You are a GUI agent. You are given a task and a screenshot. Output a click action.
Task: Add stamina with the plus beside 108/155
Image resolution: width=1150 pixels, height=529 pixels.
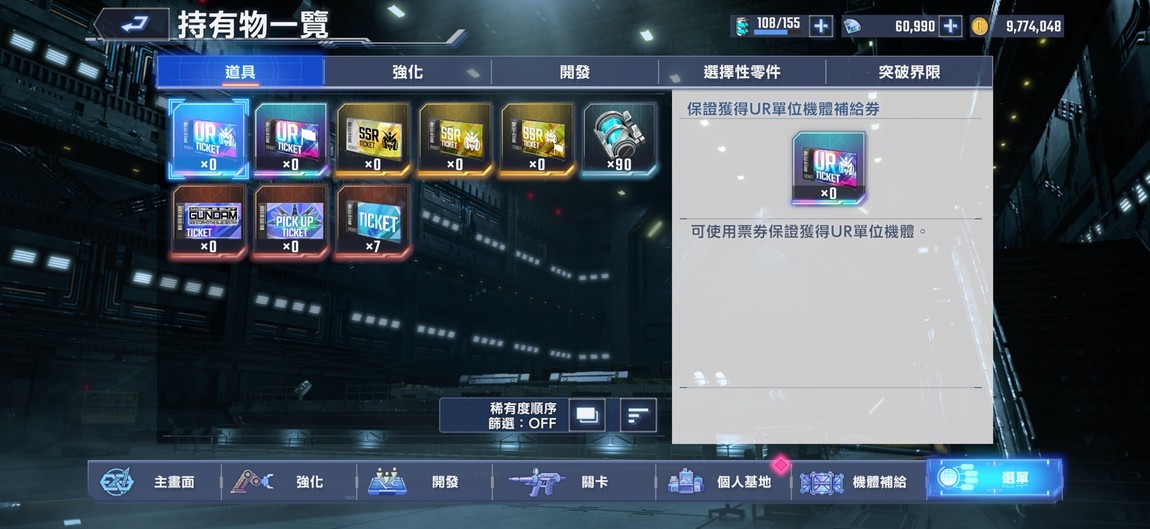821,26
